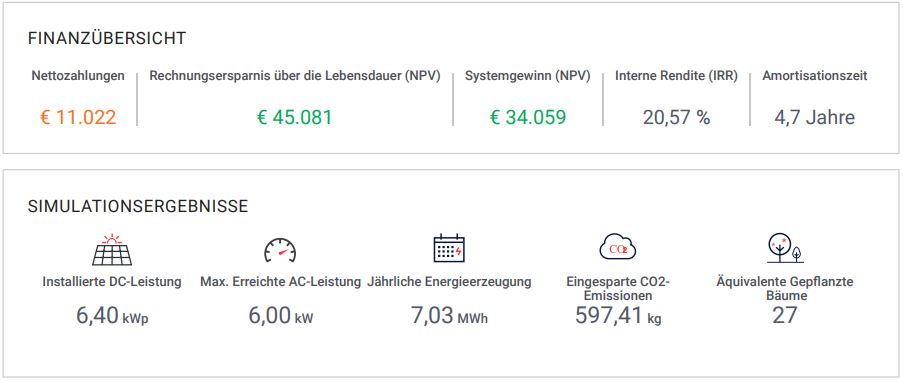The height and width of the screenshot is (382, 903).
Task: Select the SIMULATIONSERGEBNISSE heading
Action: pyautogui.click(x=138, y=206)
